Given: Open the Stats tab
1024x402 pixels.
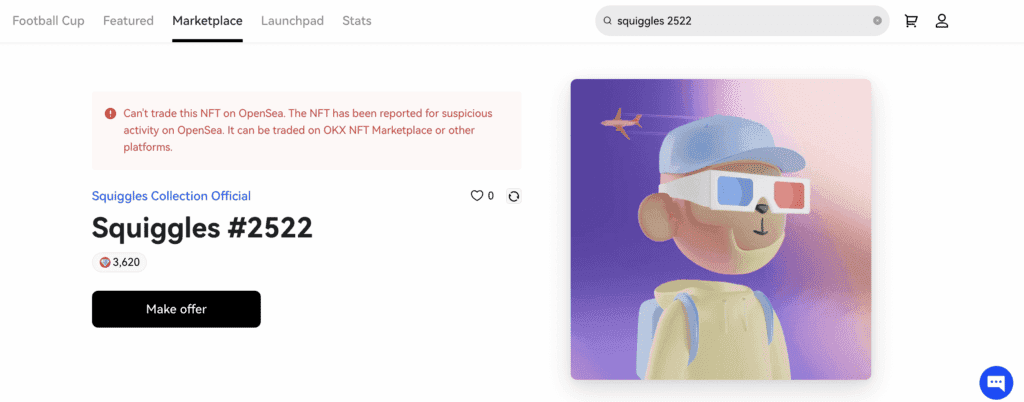Looking at the screenshot, I should tap(357, 20).
